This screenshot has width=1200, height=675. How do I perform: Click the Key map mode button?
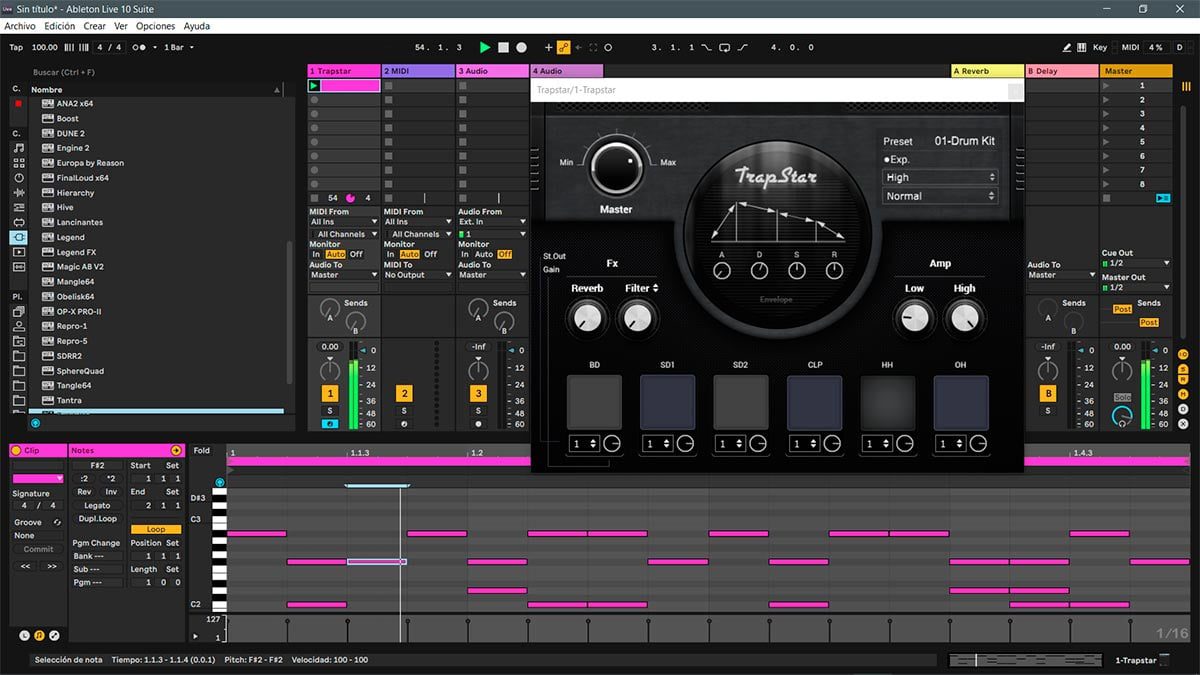pyautogui.click(x=1100, y=47)
